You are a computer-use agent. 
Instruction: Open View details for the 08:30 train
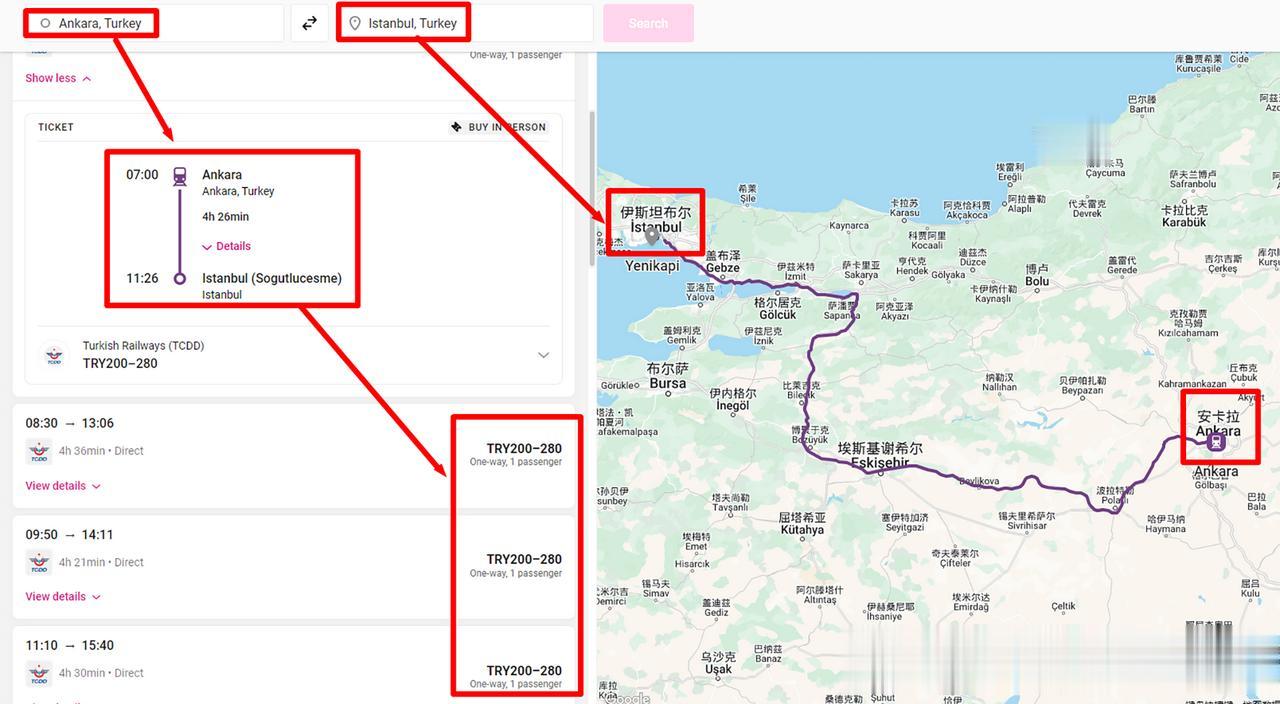click(x=63, y=486)
